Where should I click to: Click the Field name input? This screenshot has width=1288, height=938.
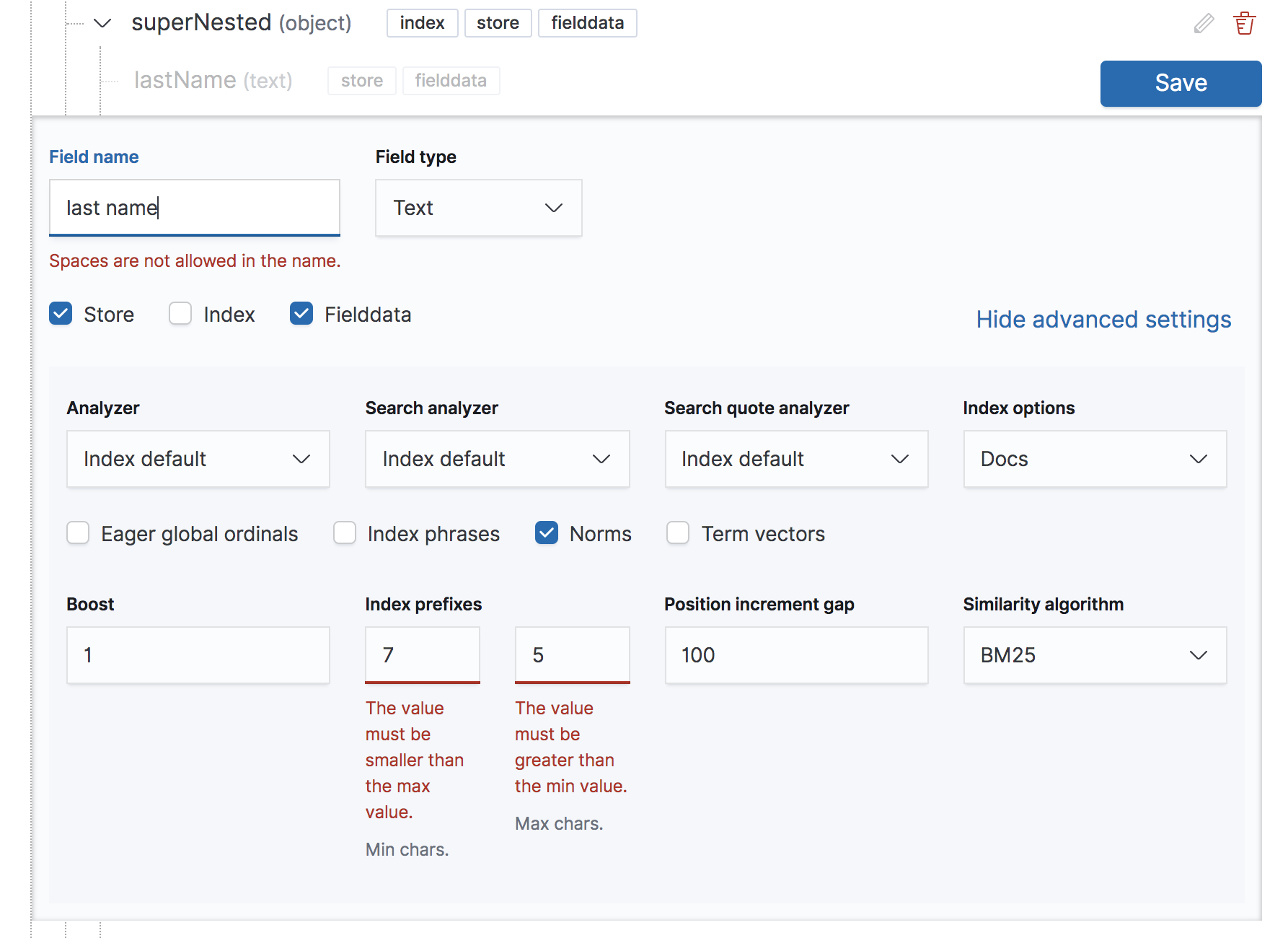coord(194,208)
